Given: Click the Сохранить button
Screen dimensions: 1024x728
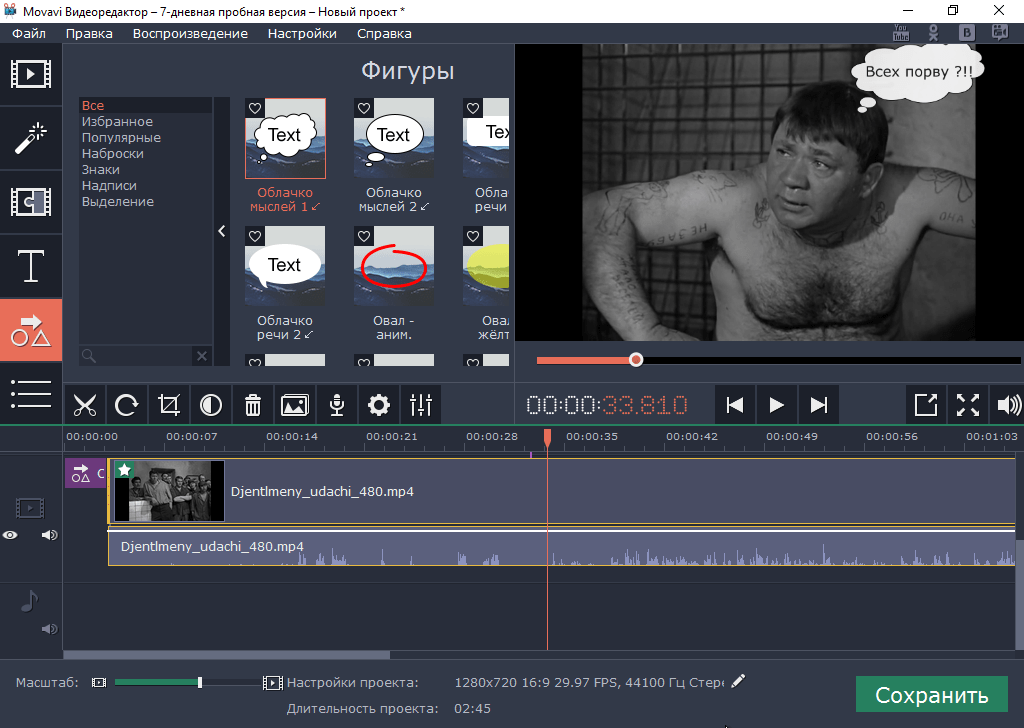Looking at the screenshot, I should click(931, 695).
